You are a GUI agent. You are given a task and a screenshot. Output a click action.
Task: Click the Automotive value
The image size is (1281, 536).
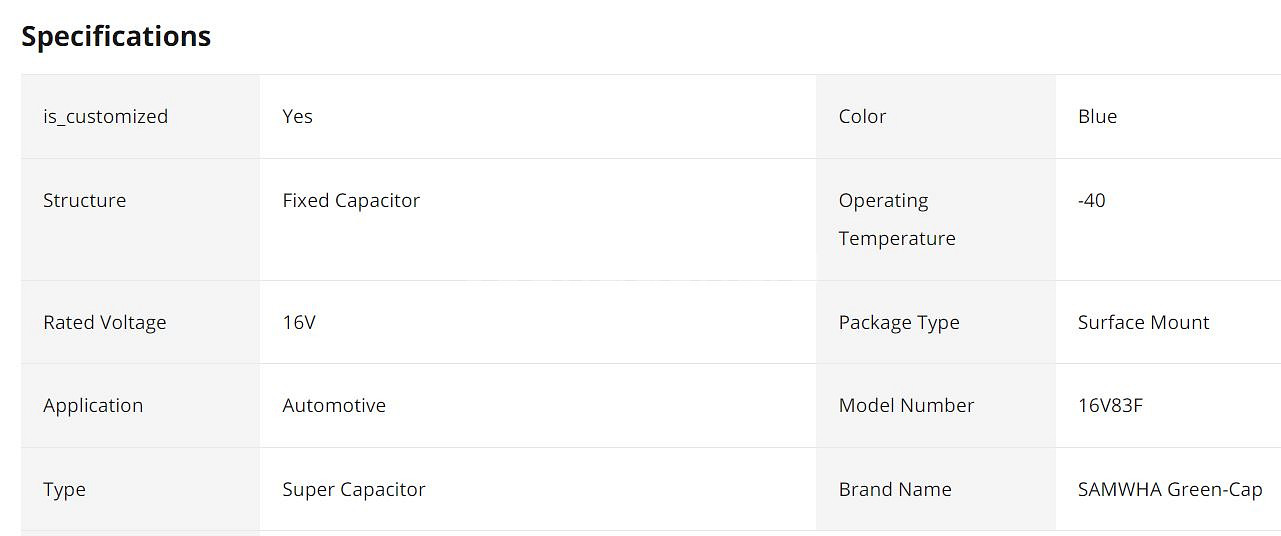(334, 405)
